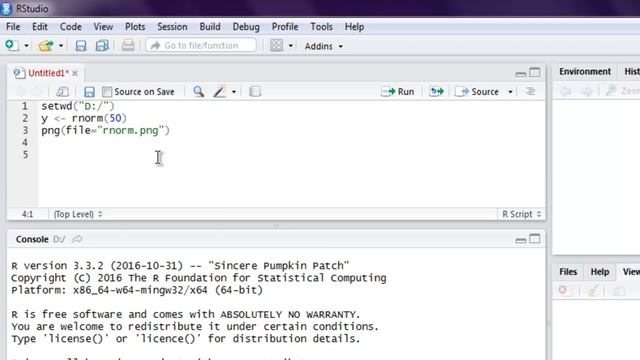
Task: Click the console working directory arrow icon
Action: pos(77,239)
